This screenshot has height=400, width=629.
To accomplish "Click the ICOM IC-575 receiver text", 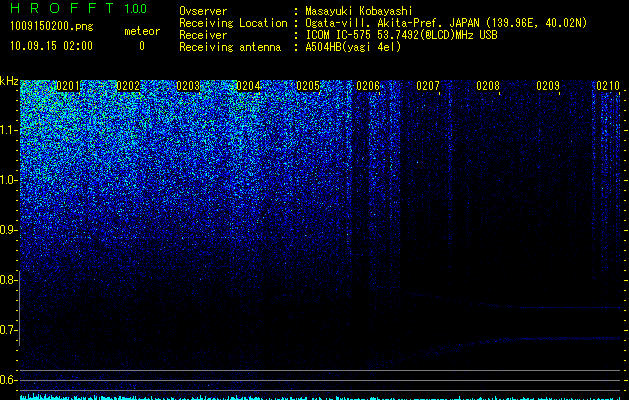I will pyautogui.click(x=401, y=35).
